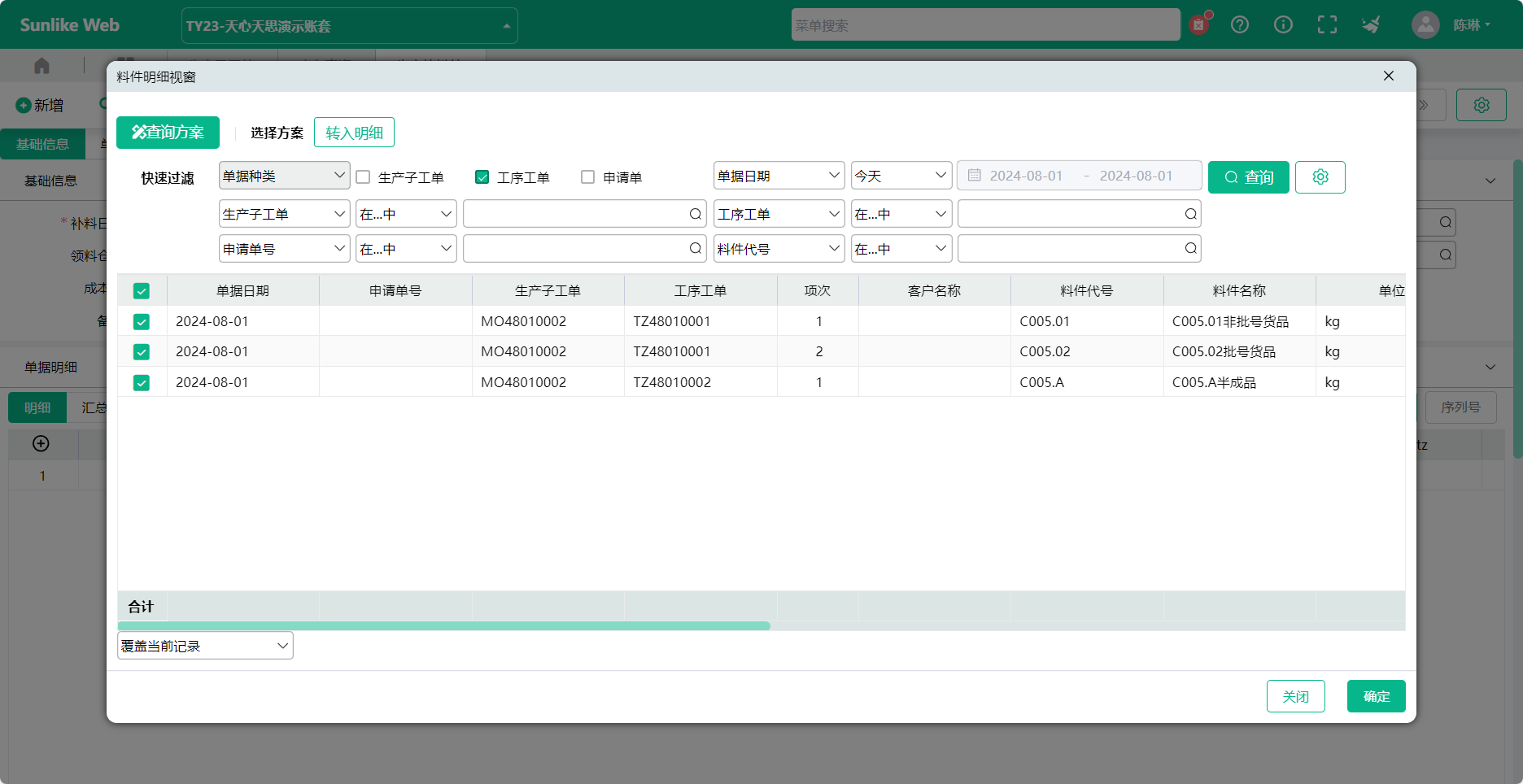Open the 覆盖当前记录 dropdown
Image resolution: width=1523 pixels, height=784 pixels.
(x=205, y=646)
